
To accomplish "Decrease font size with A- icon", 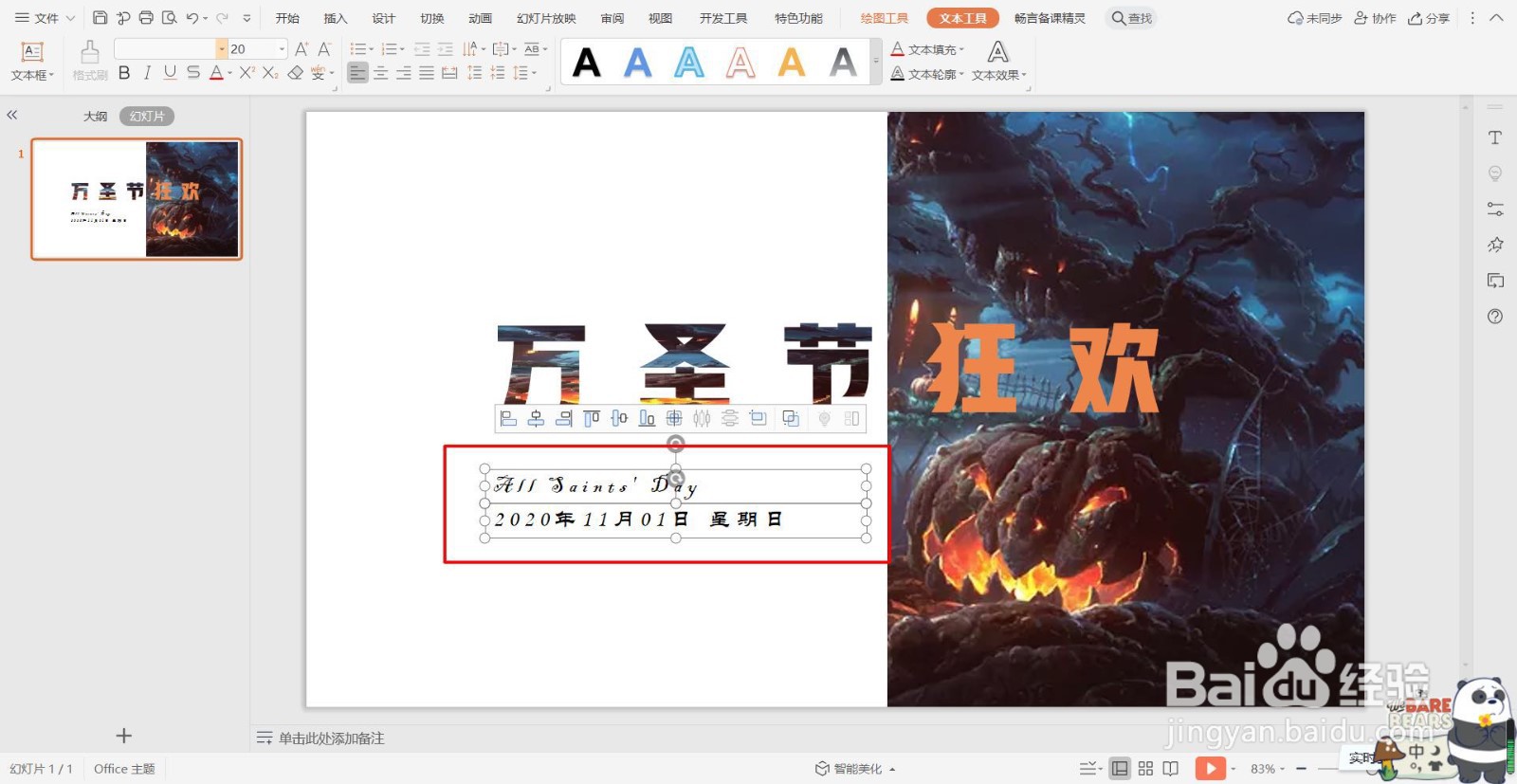I will (x=324, y=49).
